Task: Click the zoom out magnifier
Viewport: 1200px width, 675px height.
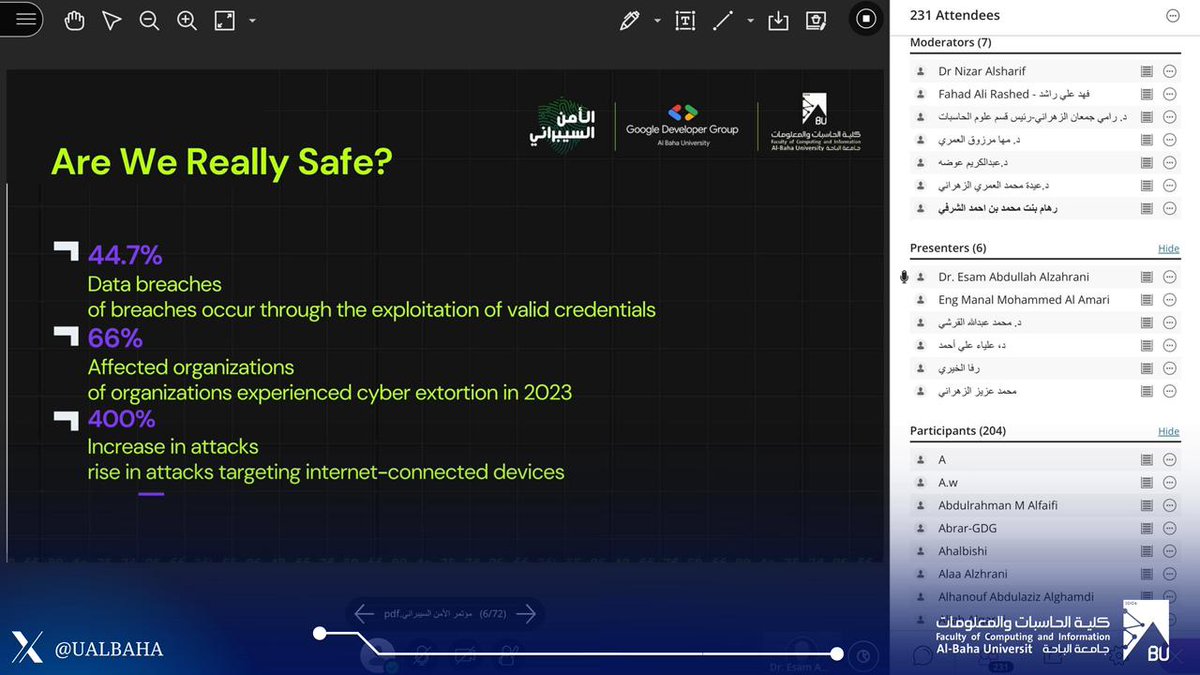Action: click(149, 20)
